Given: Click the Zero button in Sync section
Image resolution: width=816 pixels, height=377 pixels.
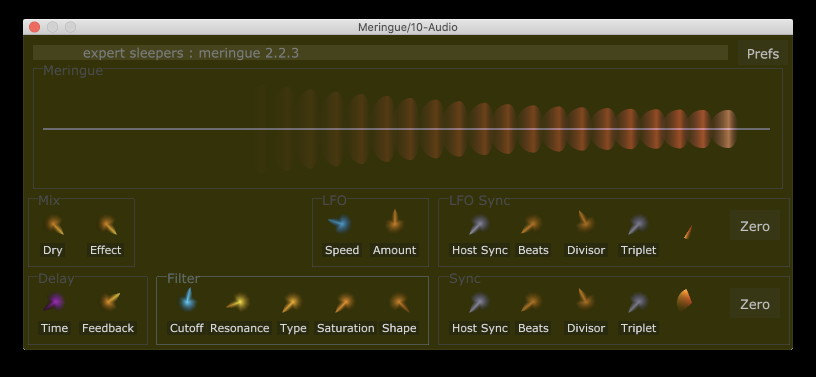Looking at the screenshot, I should pyautogui.click(x=755, y=304).
